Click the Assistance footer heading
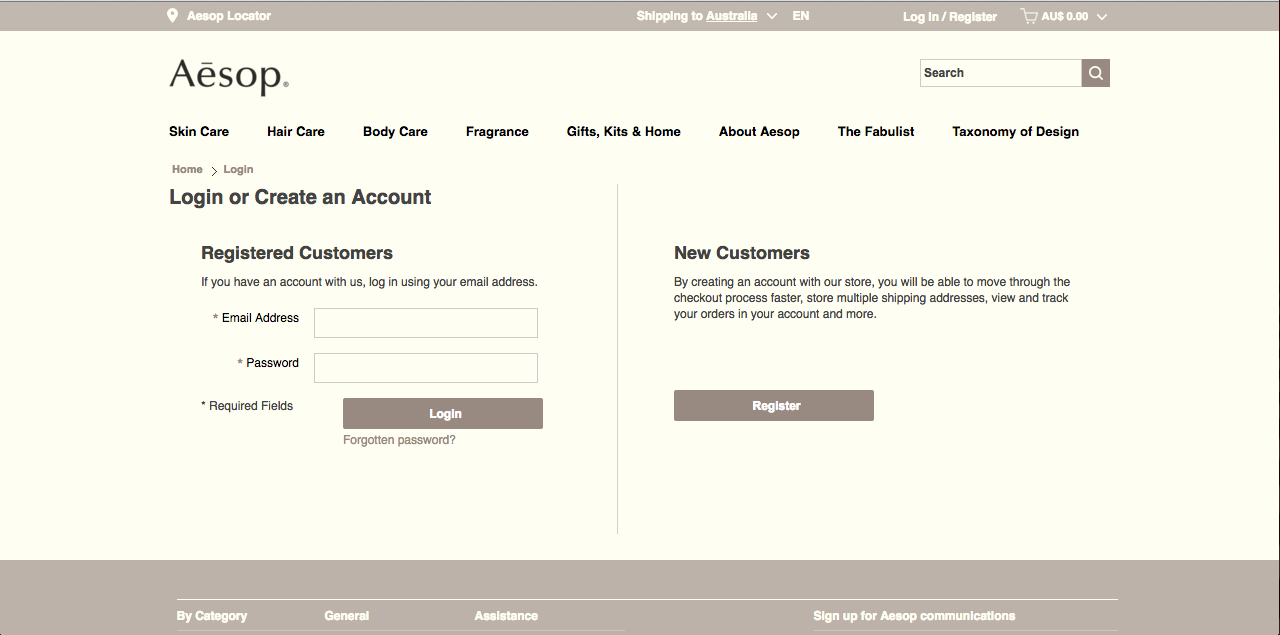The image size is (1280, 635). click(x=506, y=616)
